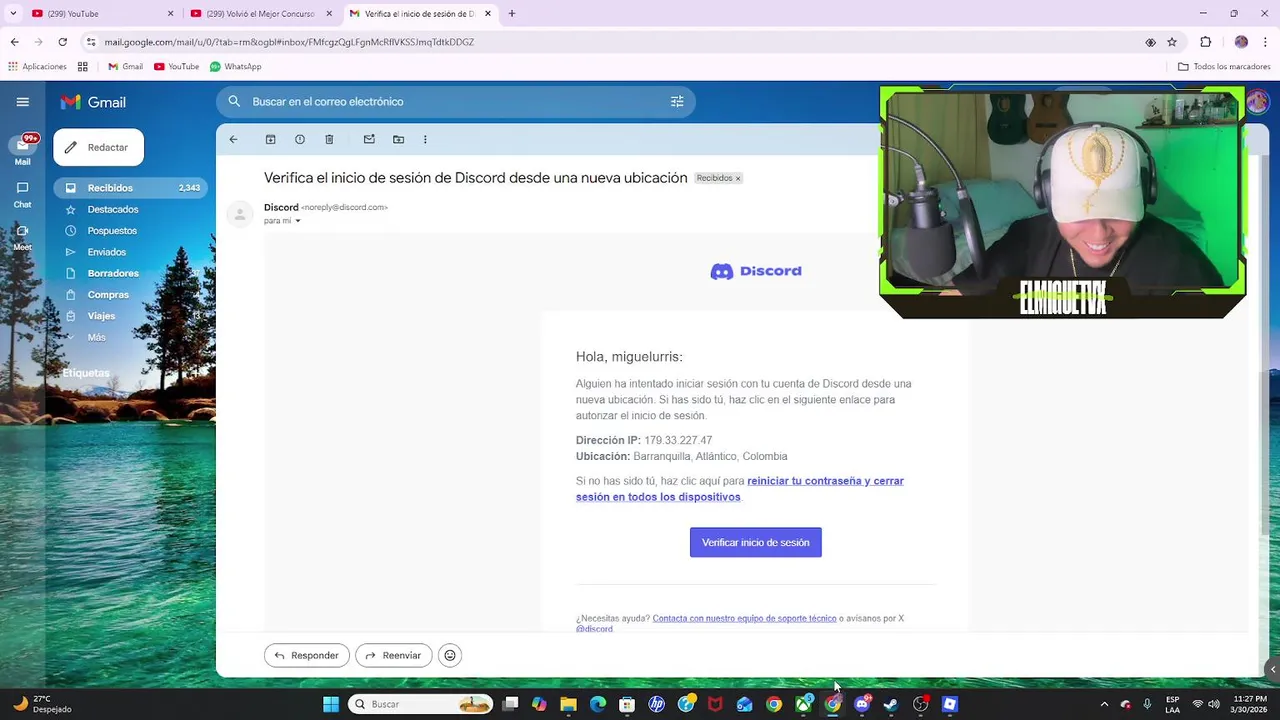Open Steam from taskbar

pyautogui.click(x=891, y=704)
